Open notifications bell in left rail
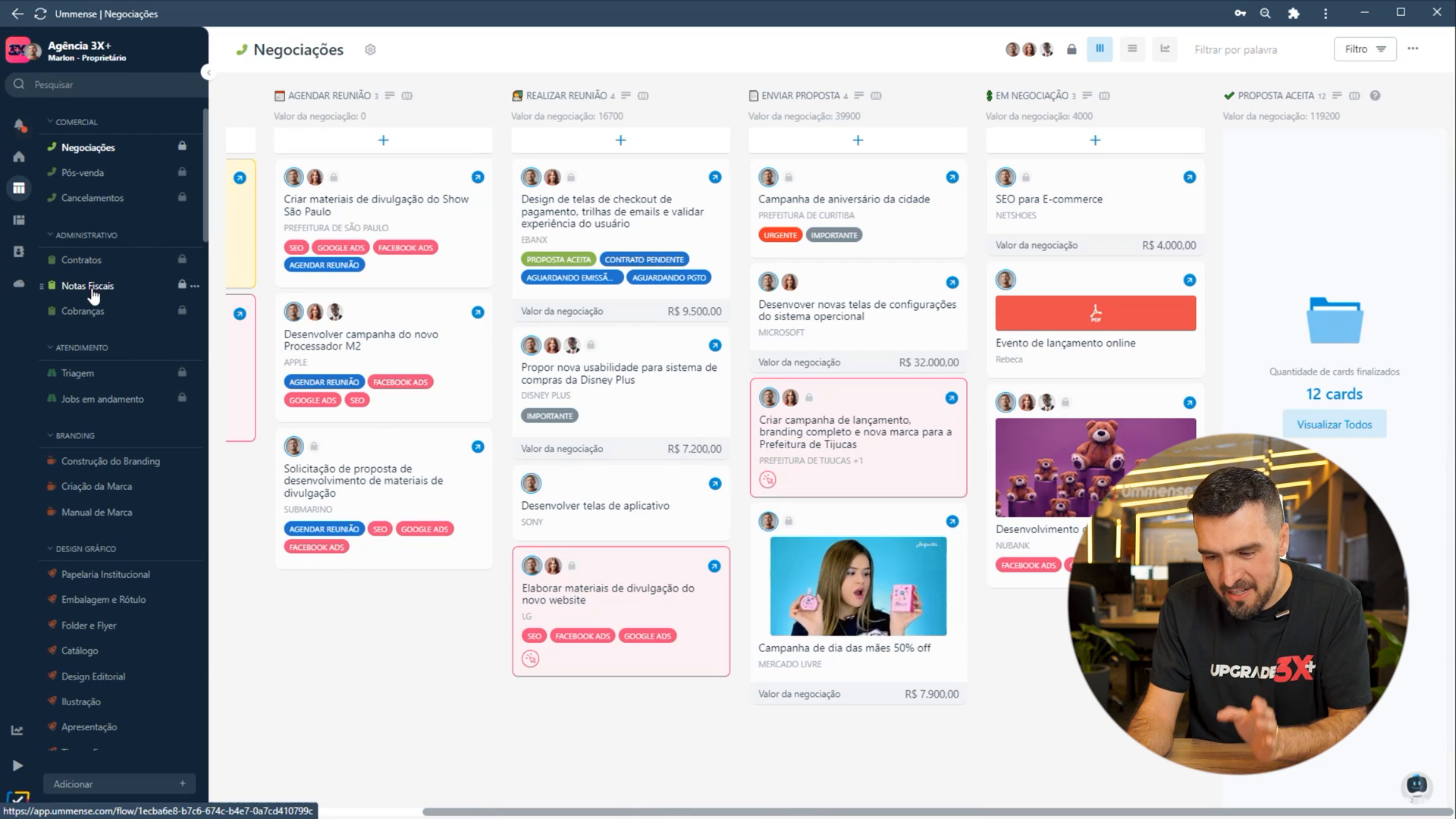Screen dimensions: 1456x819 [x=19, y=125]
